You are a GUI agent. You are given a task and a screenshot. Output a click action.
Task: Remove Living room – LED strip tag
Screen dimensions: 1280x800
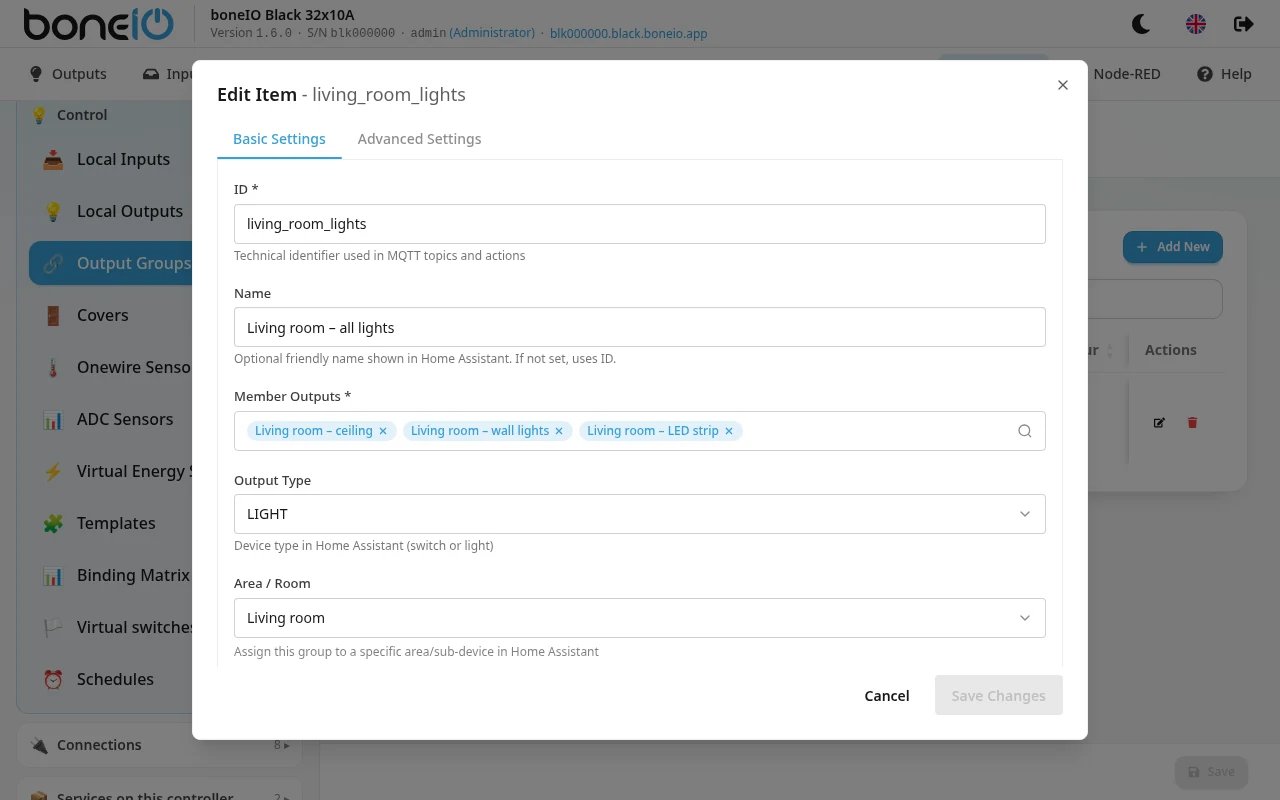pyautogui.click(x=729, y=431)
